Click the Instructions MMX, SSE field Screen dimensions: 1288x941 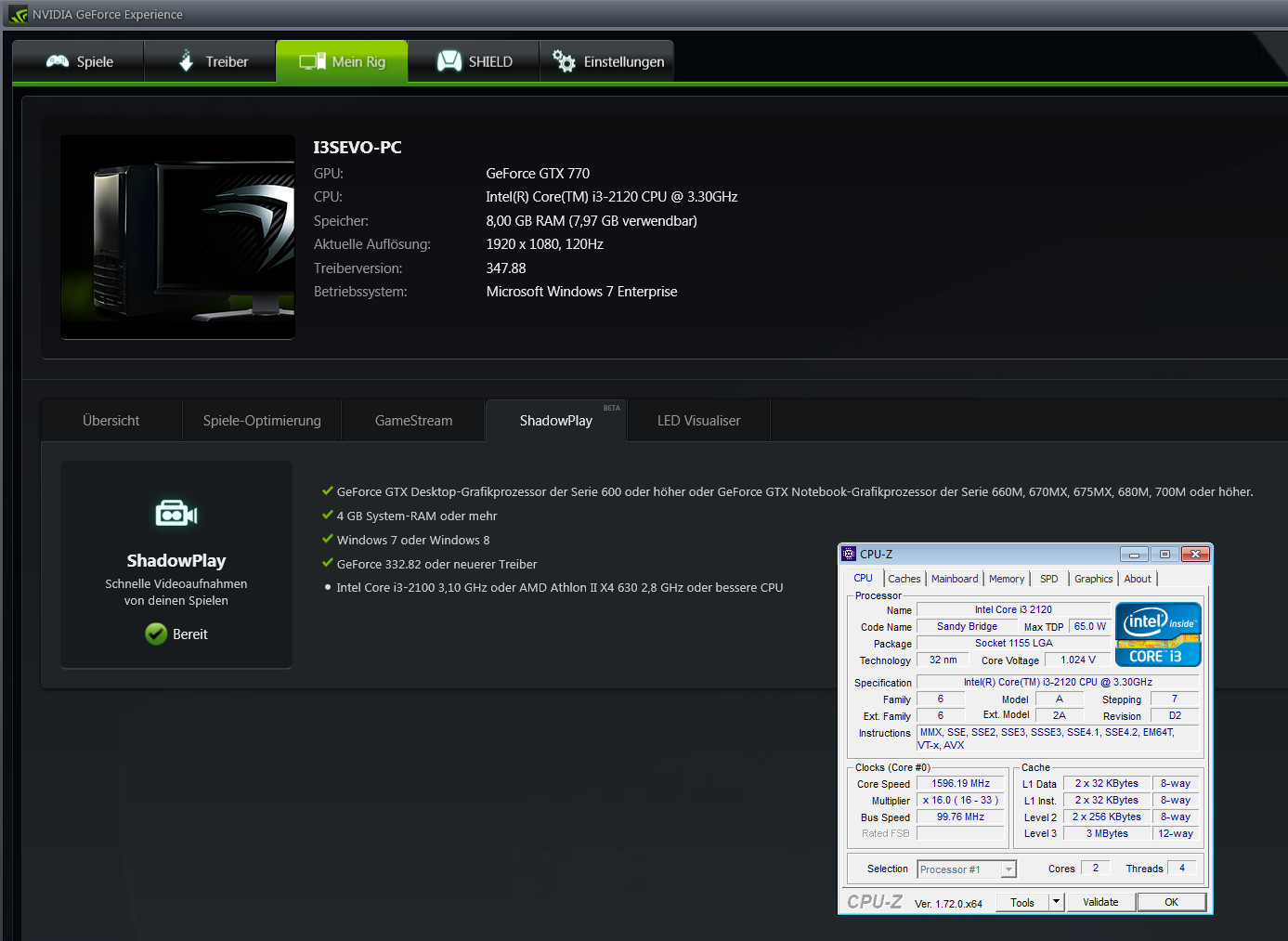coord(1058,739)
